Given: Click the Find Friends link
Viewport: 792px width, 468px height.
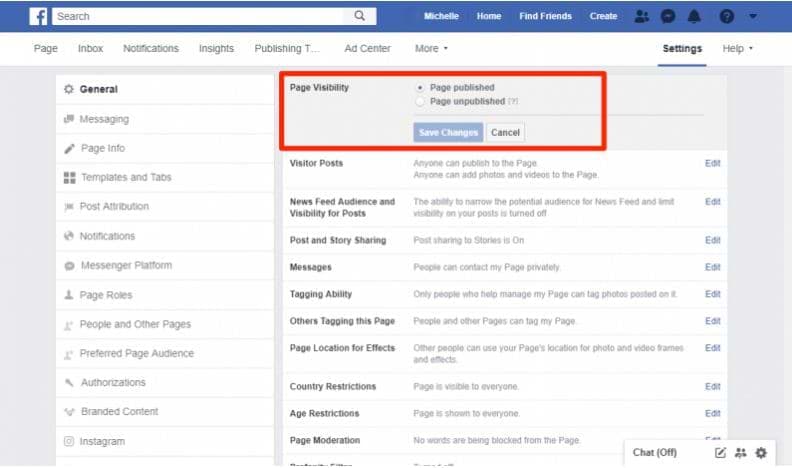Looking at the screenshot, I should point(545,16).
